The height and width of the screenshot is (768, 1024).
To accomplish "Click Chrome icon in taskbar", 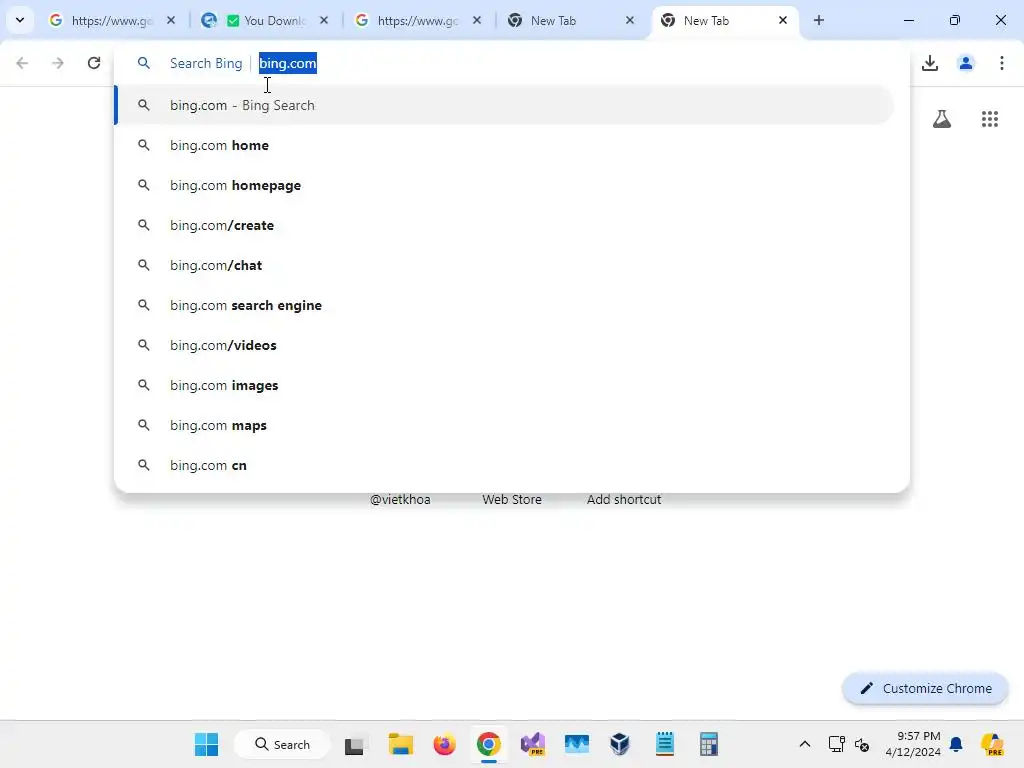I will 488,744.
